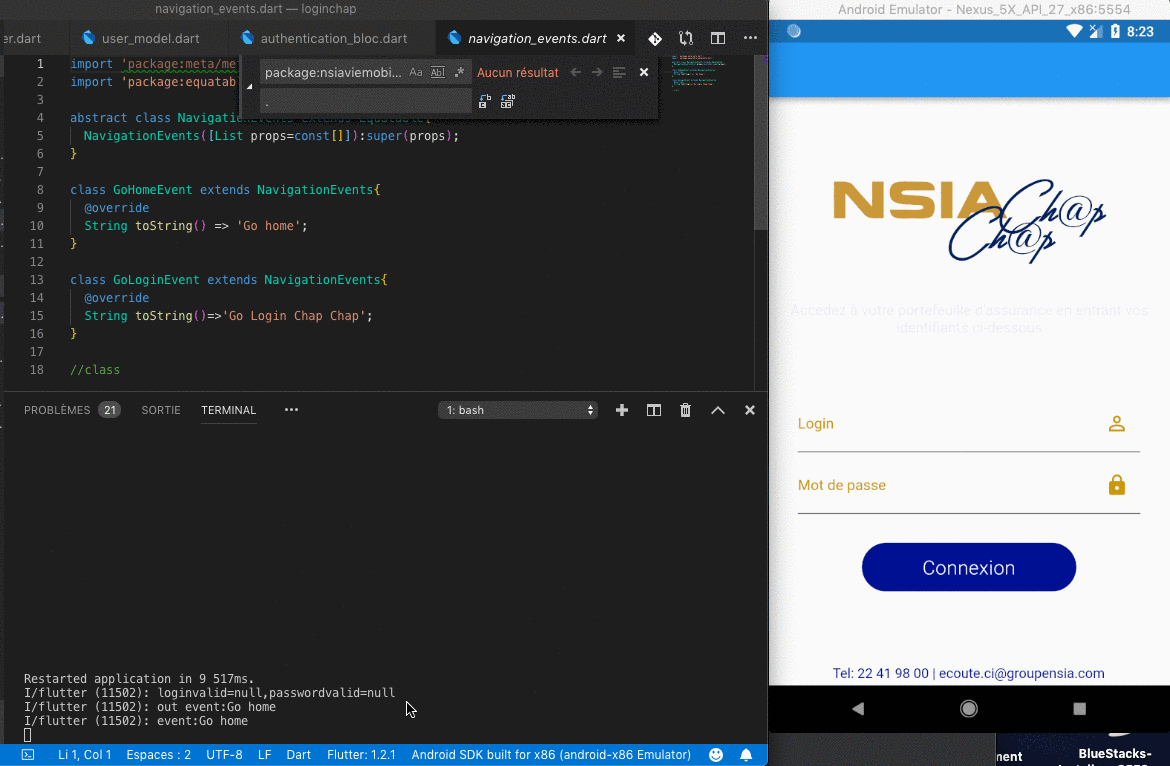The image size is (1170, 766).
Task: Focus the find input with package:nsiaviemobi
Action: coord(333,72)
